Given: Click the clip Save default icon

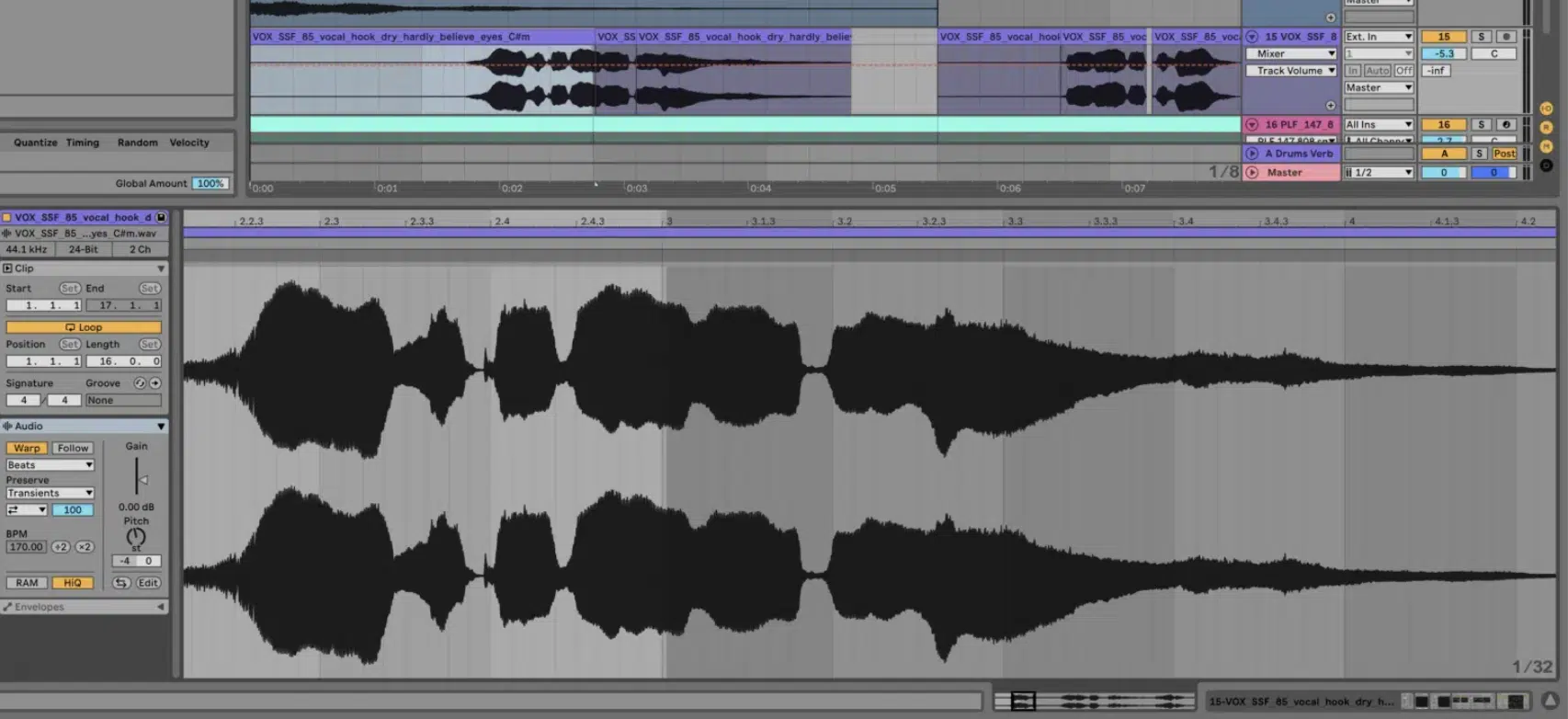Looking at the screenshot, I should click(x=161, y=218).
